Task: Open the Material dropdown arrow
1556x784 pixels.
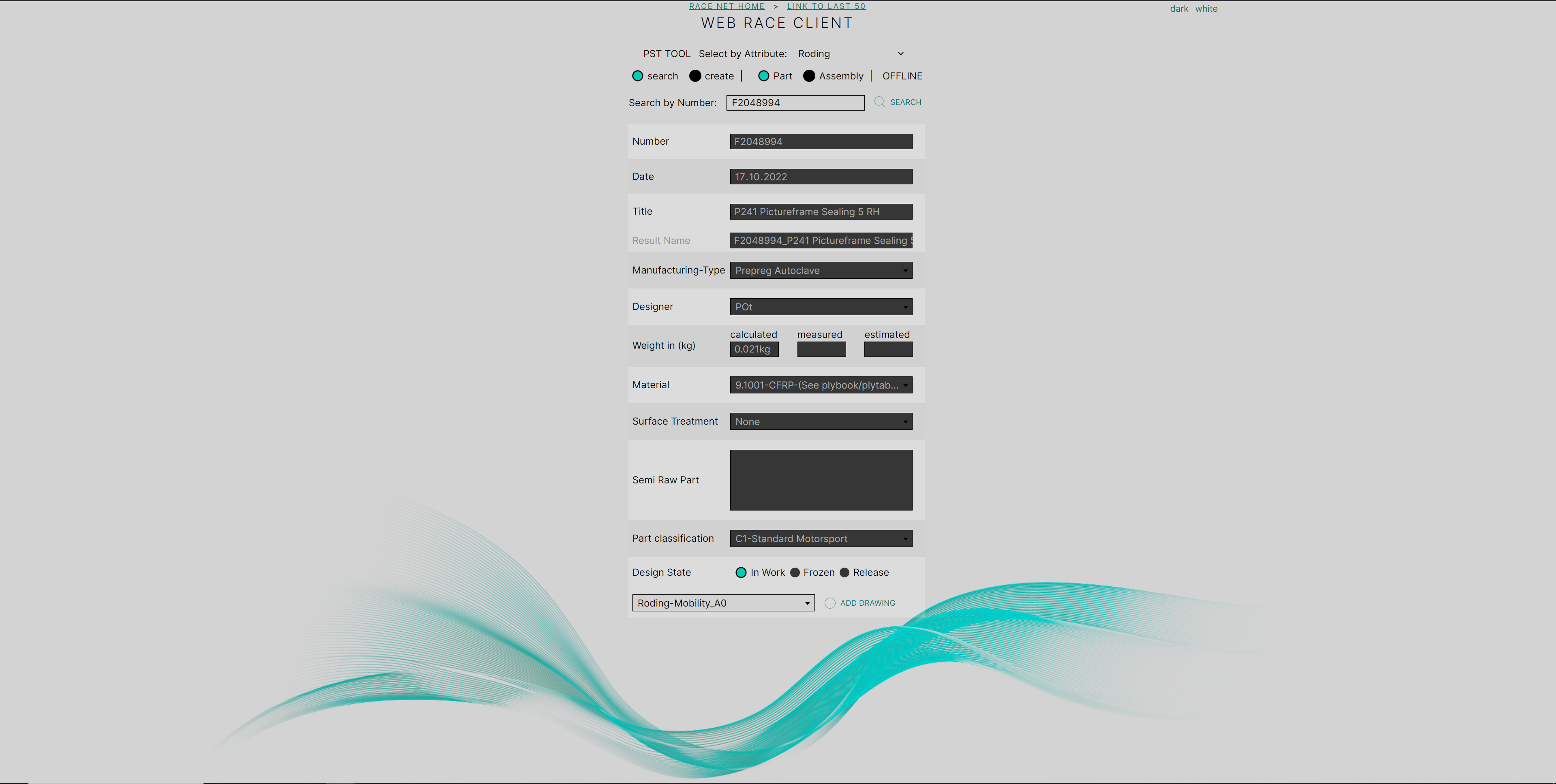Action: pyautogui.click(x=905, y=385)
